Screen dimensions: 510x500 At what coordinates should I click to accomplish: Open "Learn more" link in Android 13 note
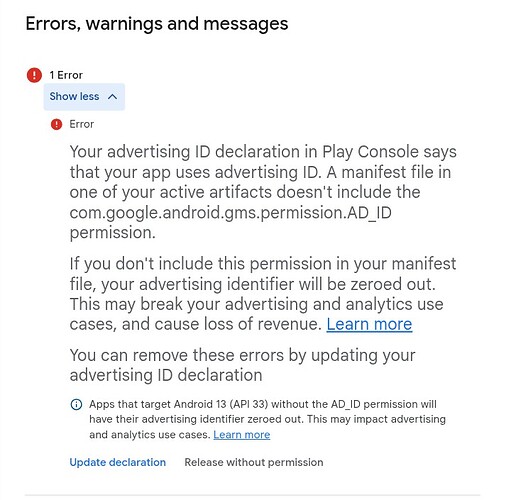242,435
